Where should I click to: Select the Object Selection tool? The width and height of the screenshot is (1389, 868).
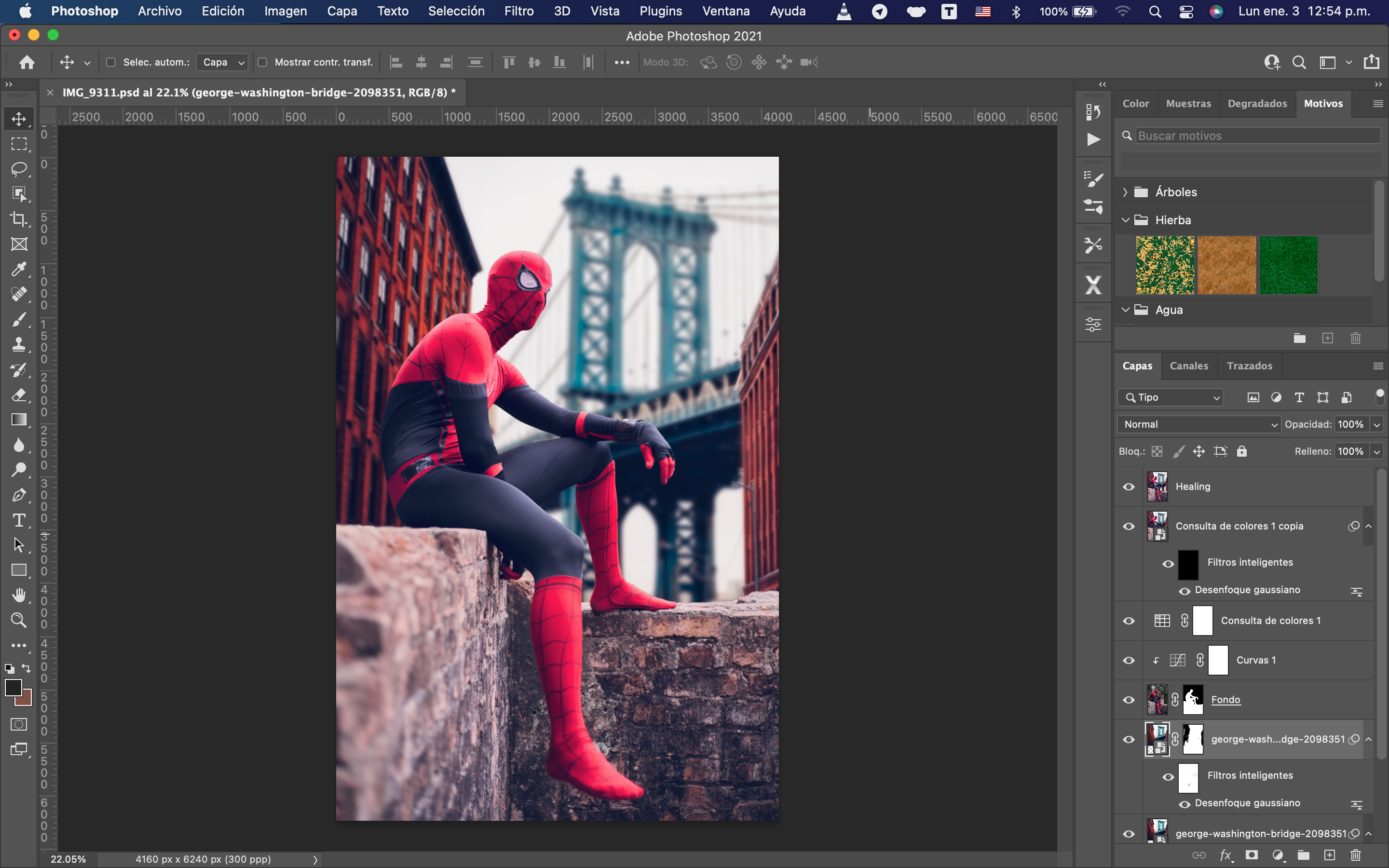point(19,194)
